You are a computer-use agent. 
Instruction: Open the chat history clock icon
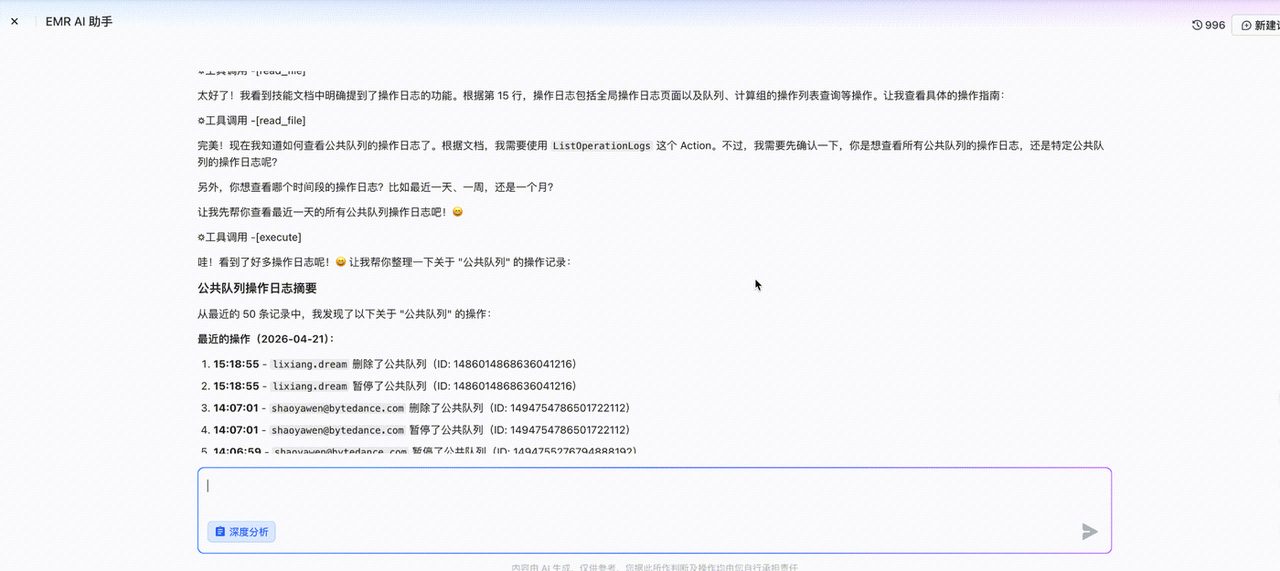coord(1198,25)
